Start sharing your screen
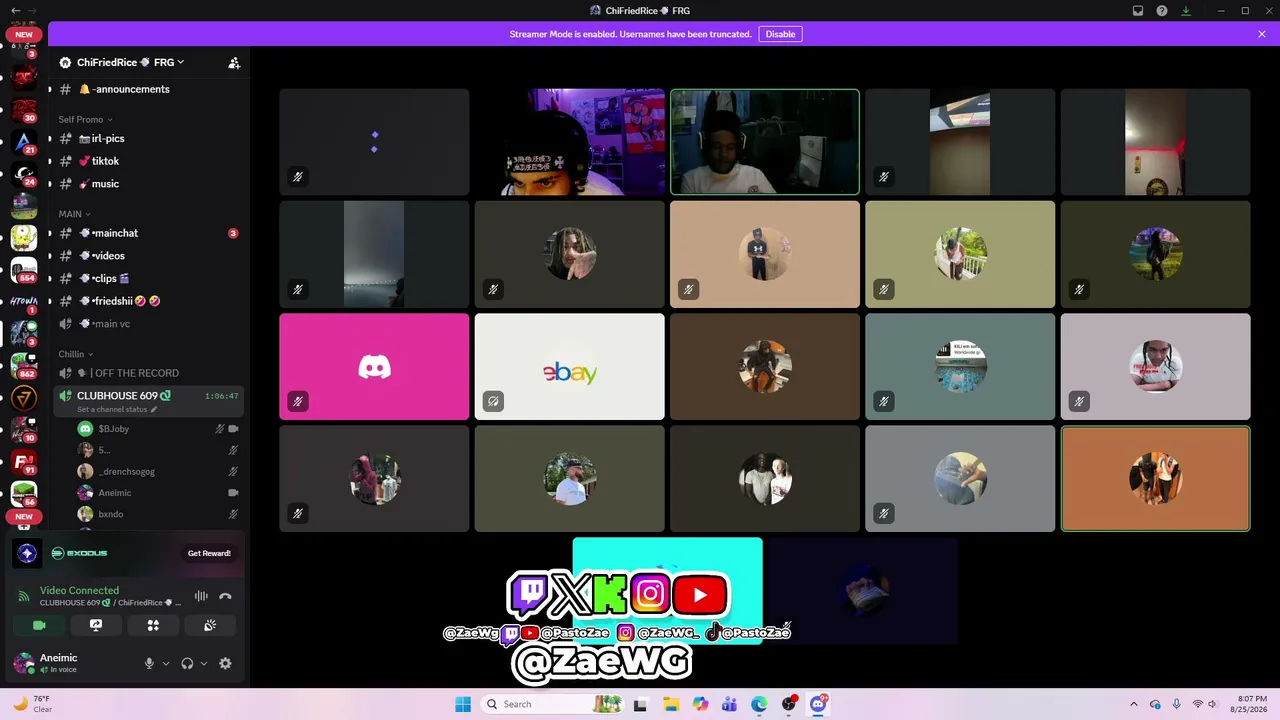The image size is (1280, 720). point(96,625)
